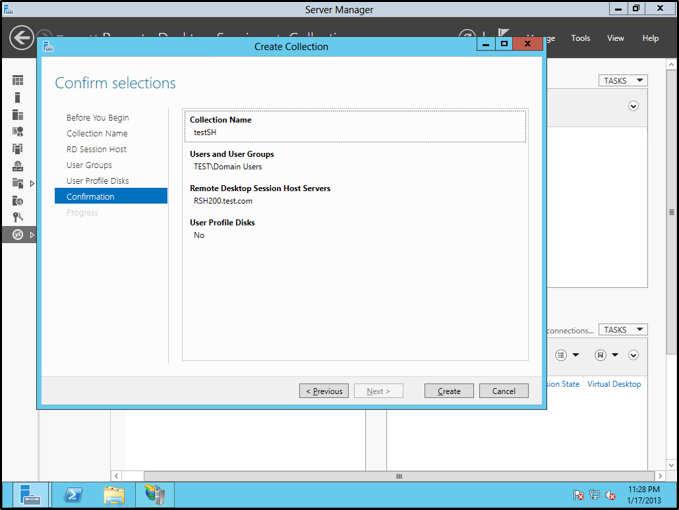679x510 pixels.
Task: Select the All Servers sidebar icon
Action: pos(17,115)
